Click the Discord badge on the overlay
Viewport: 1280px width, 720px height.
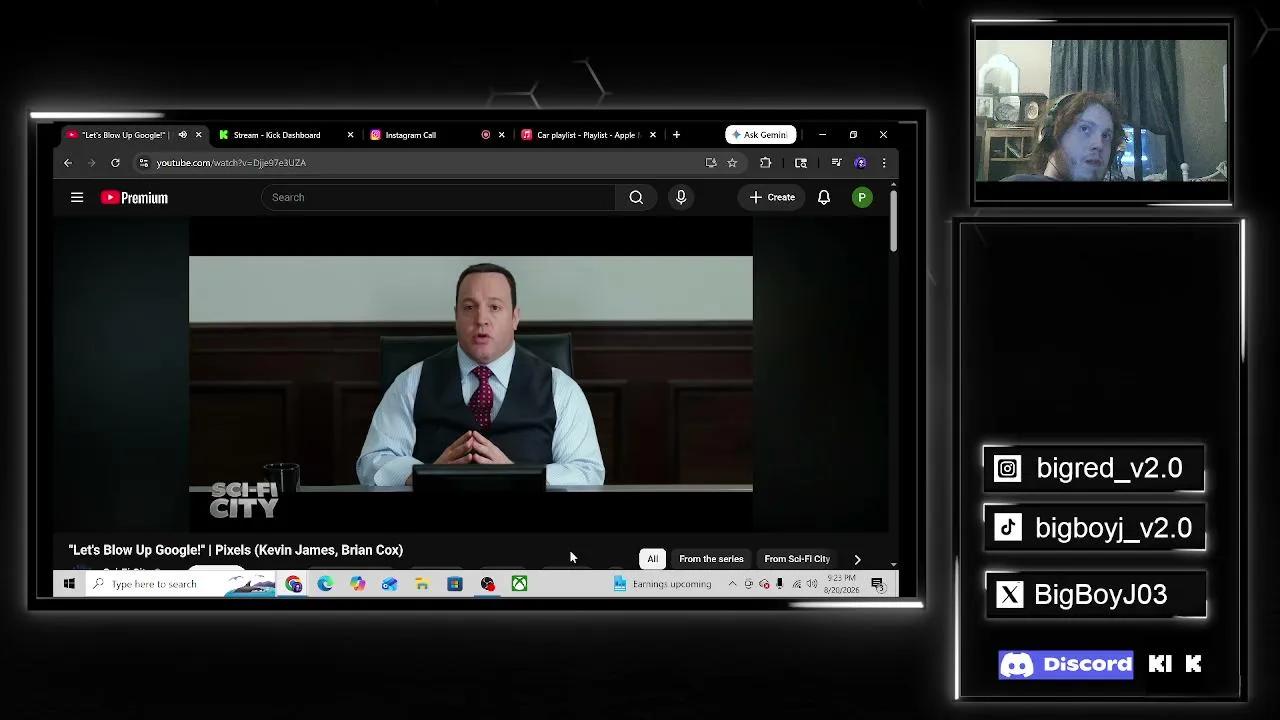(1066, 664)
